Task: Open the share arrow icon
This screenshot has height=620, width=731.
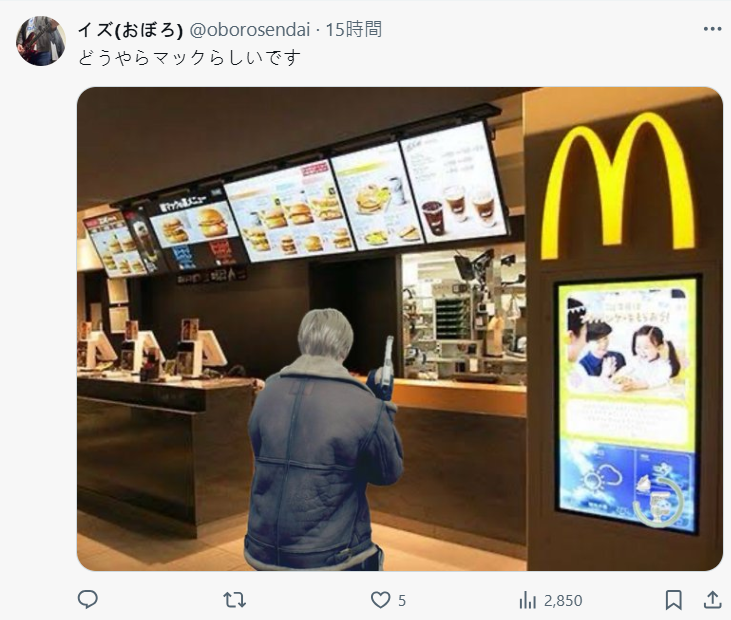Action: pyautogui.click(x=712, y=599)
